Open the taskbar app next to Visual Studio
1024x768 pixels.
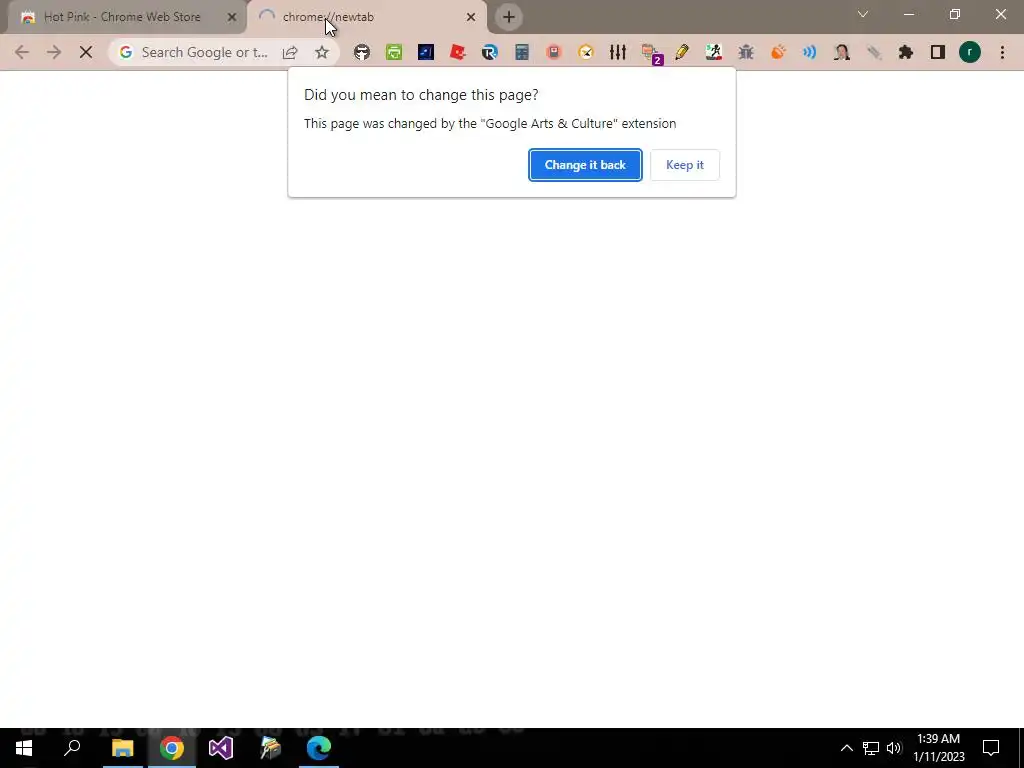[x=270, y=748]
